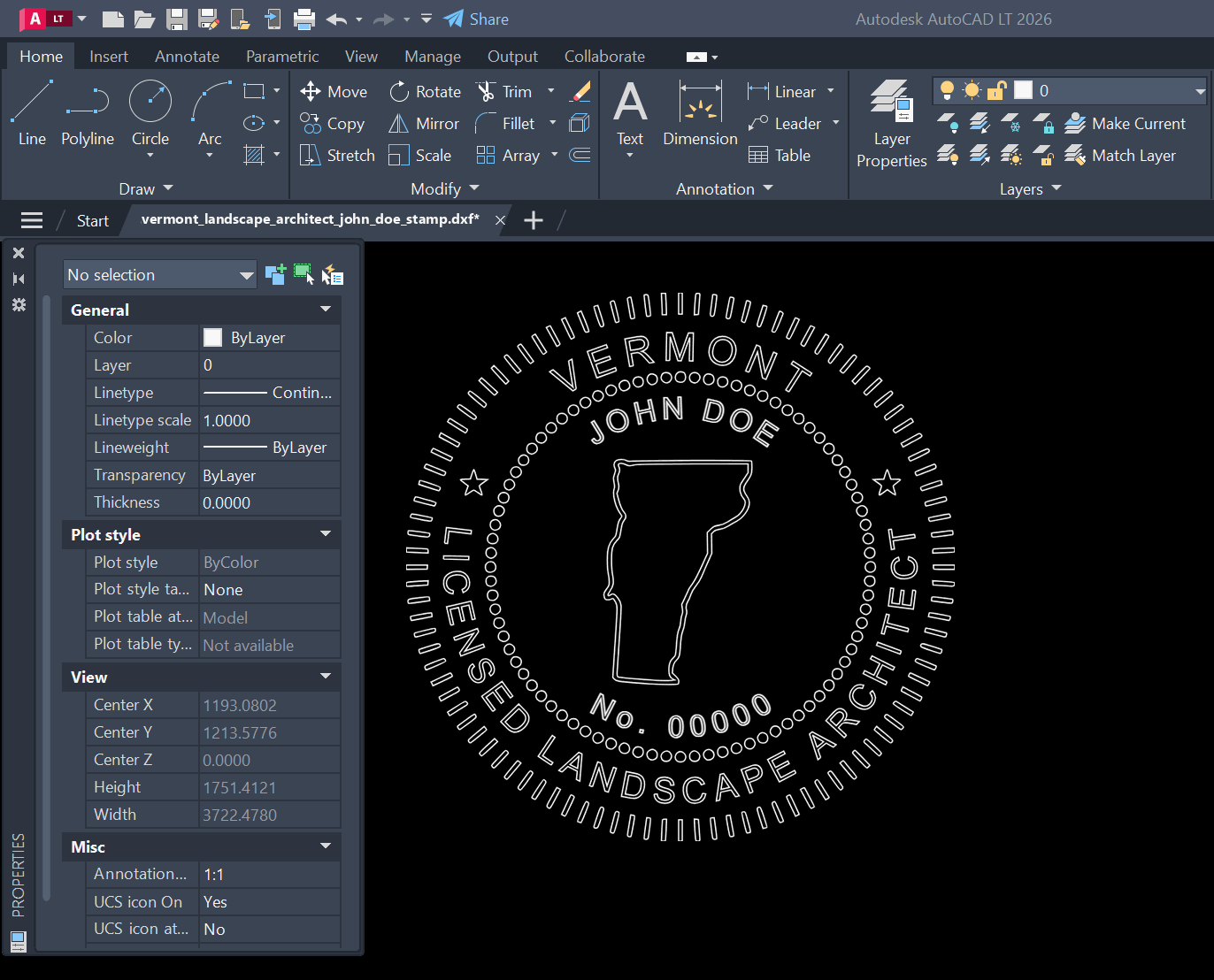Viewport: 1214px width, 980px height.
Task: Open the layer dropdown list
Action: (x=1200, y=91)
